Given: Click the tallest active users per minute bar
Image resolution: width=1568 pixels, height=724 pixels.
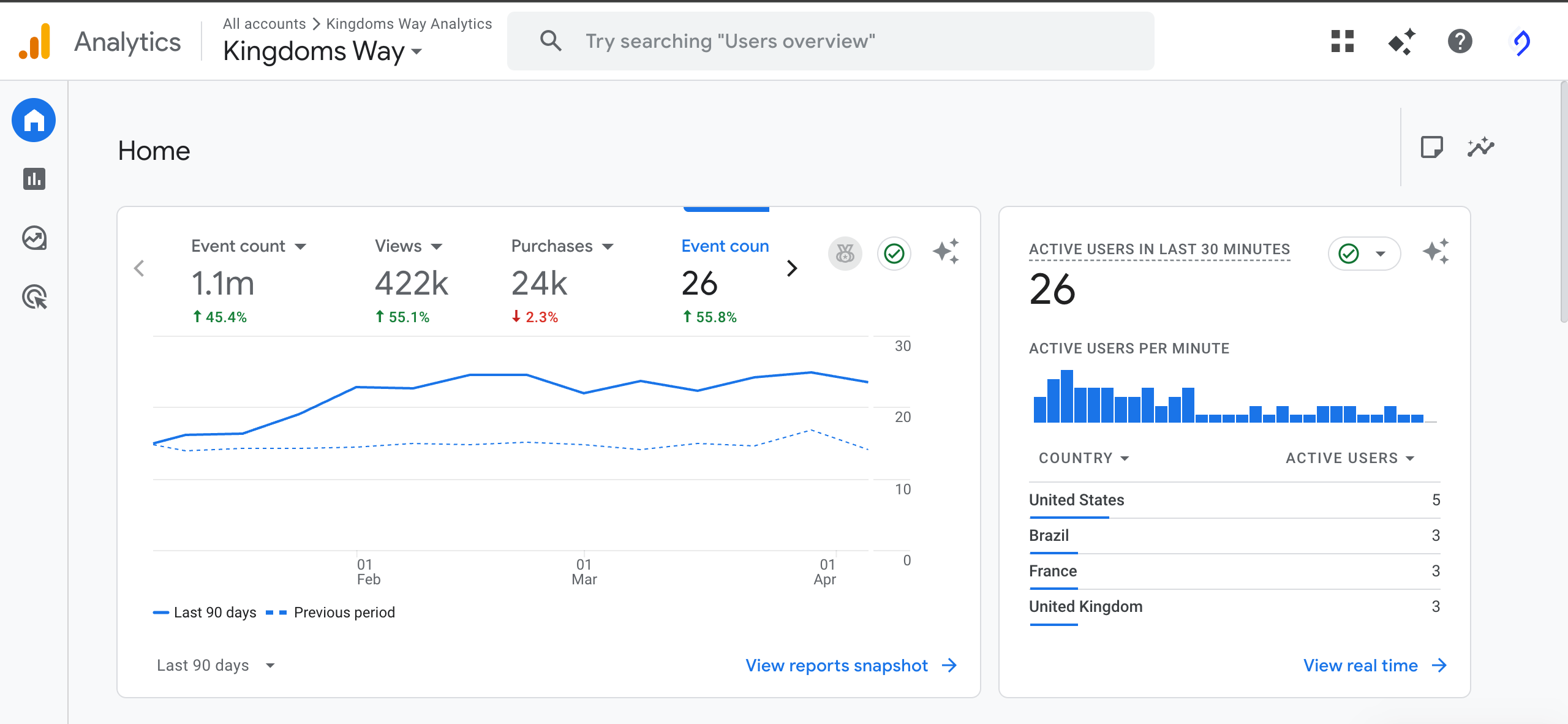Looking at the screenshot, I should click(x=1067, y=396).
